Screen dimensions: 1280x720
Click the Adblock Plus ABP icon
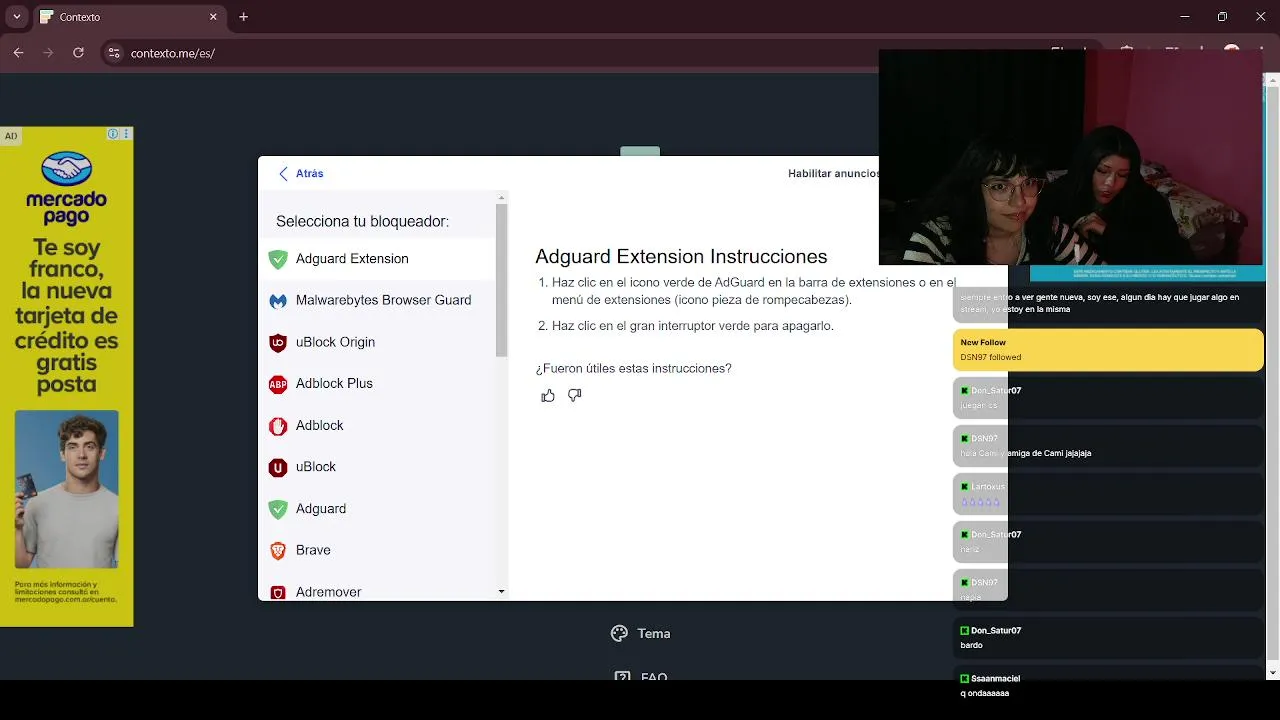pyautogui.click(x=278, y=384)
